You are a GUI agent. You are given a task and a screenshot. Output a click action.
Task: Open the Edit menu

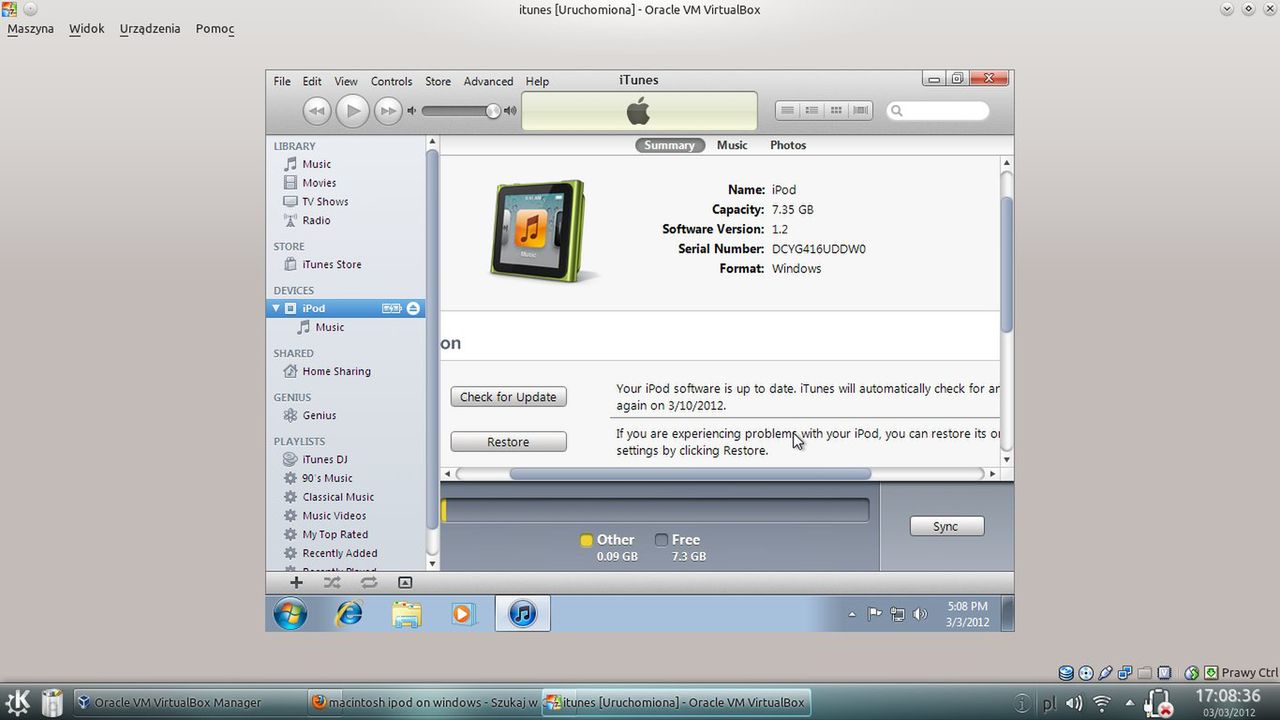312,81
